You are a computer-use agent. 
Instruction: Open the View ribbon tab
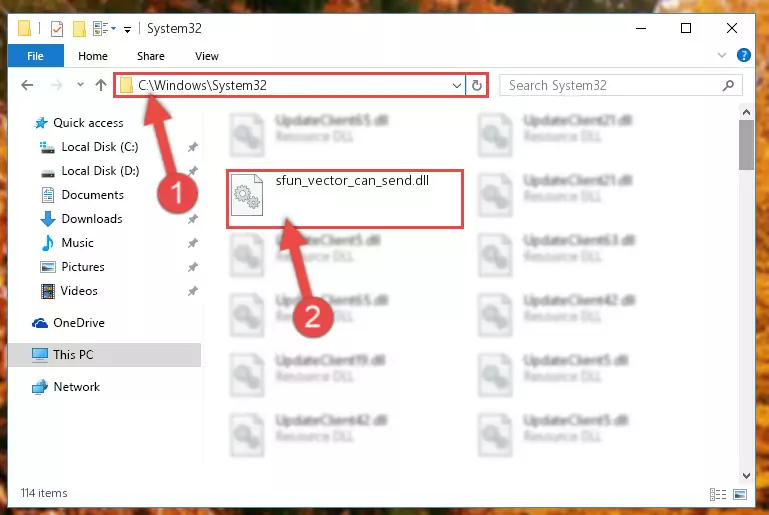(x=206, y=56)
